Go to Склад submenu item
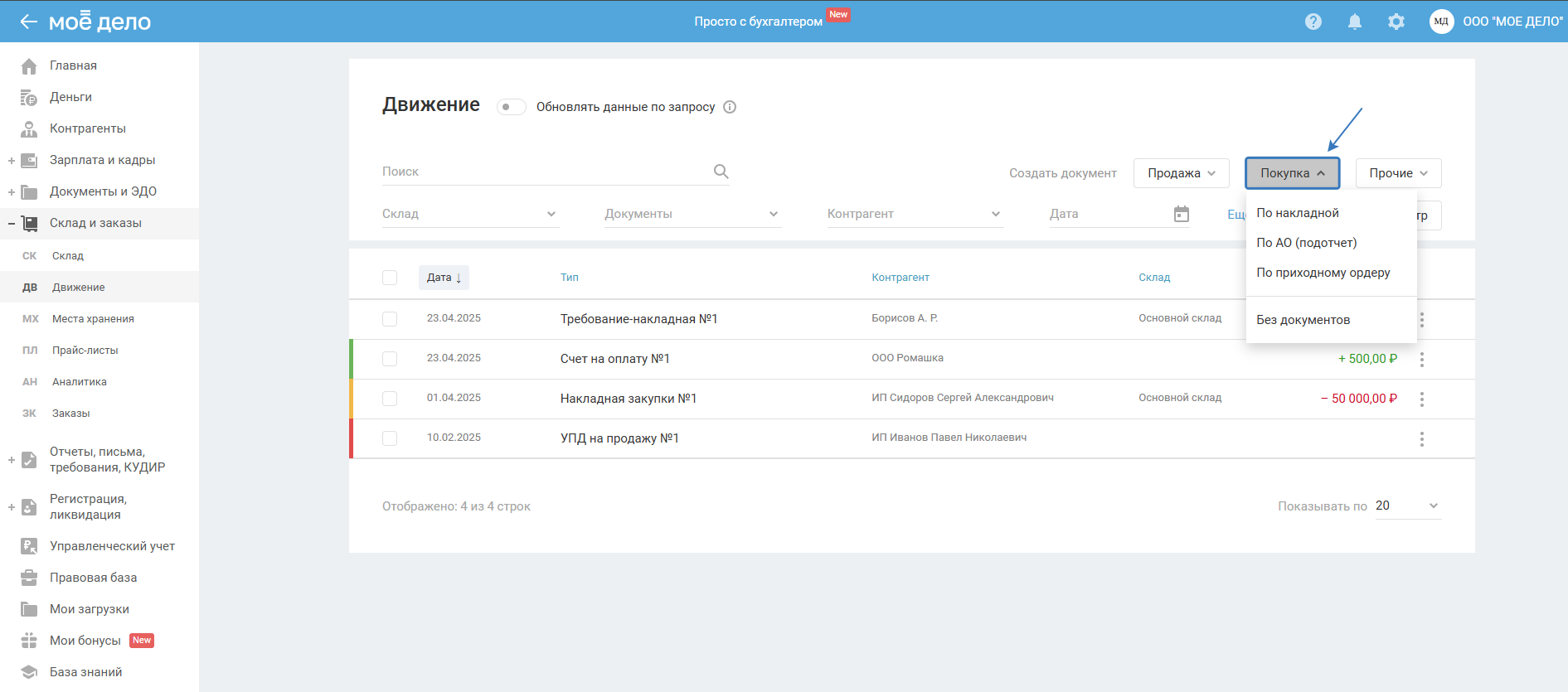The height and width of the screenshot is (692, 1568). coord(68,256)
